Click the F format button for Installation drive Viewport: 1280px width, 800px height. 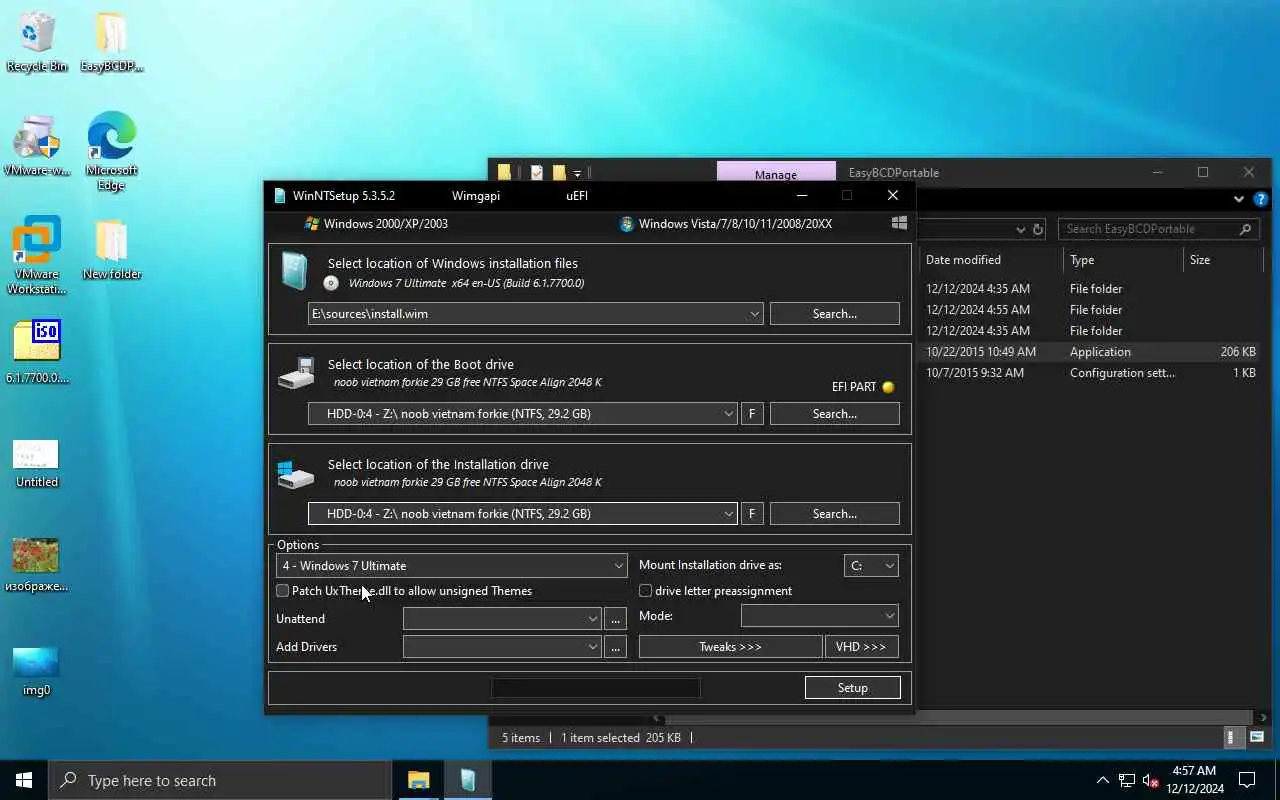click(x=752, y=514)
